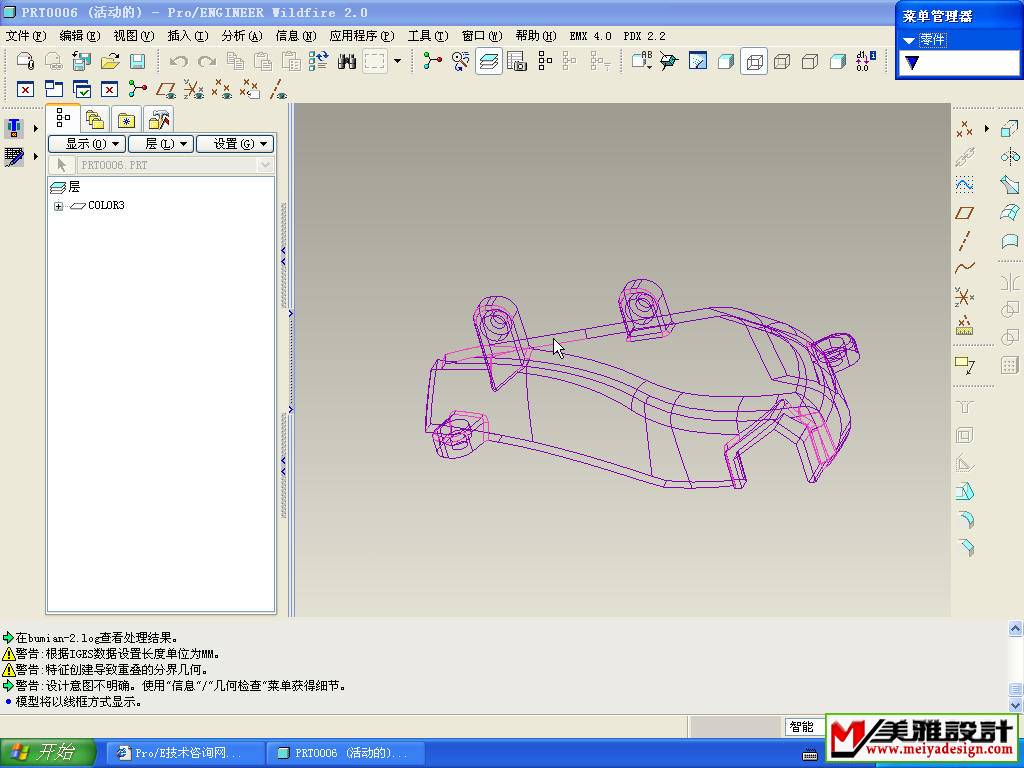The width and height of the screenshot is (1024, 768).
Task: Click the message area scrollbar down arrow
Action: coord(1015,706)
